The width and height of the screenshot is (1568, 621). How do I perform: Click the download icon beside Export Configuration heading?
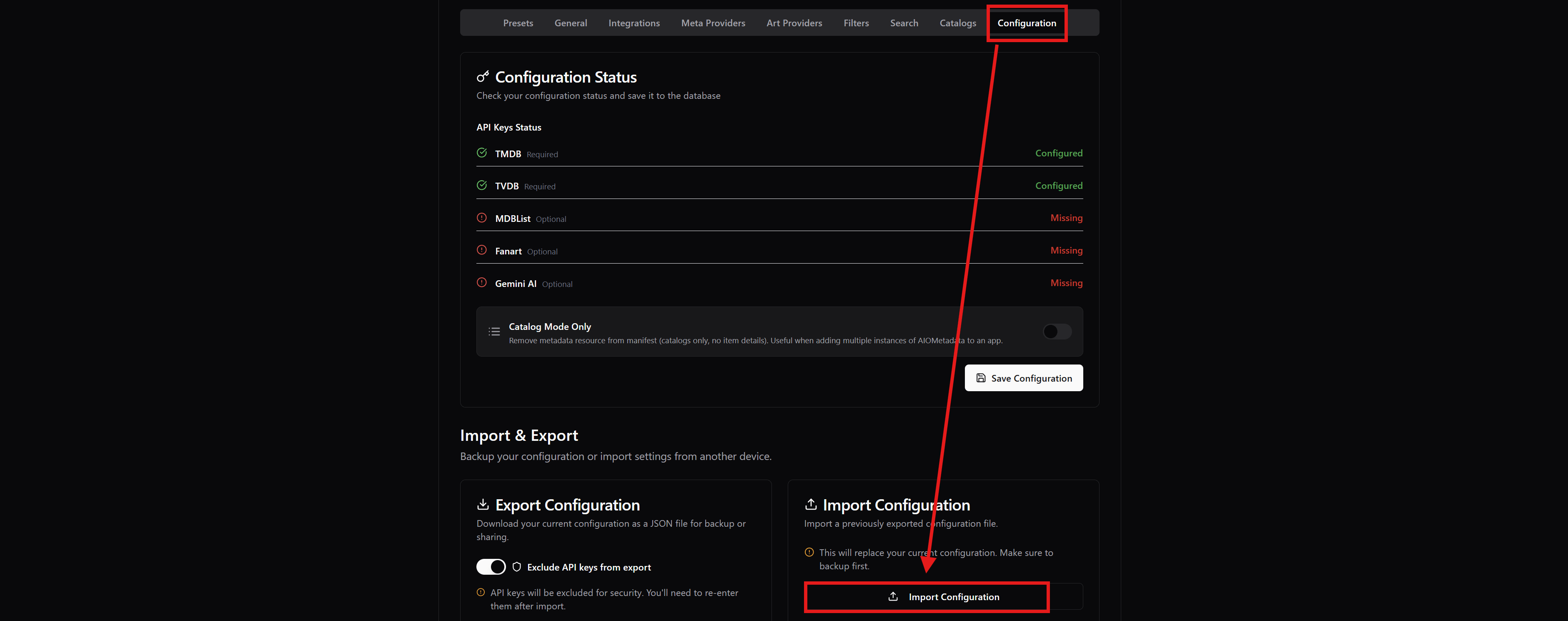click(x=483, y=504)
